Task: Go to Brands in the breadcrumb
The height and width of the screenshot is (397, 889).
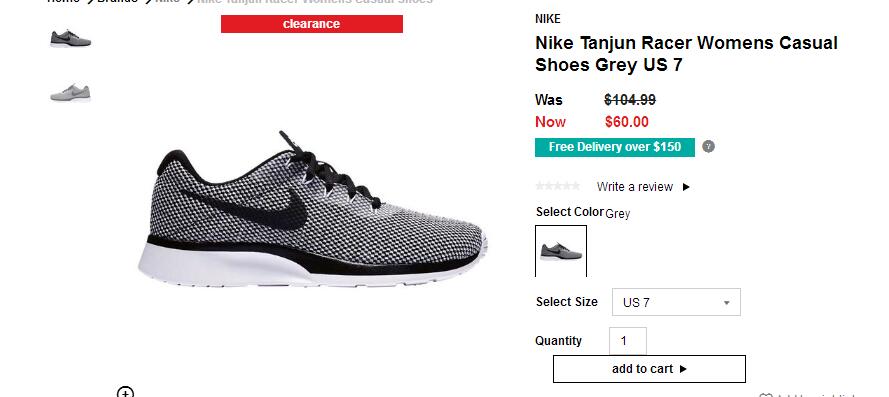Action: pyautogui.click(x=117, y=1)
